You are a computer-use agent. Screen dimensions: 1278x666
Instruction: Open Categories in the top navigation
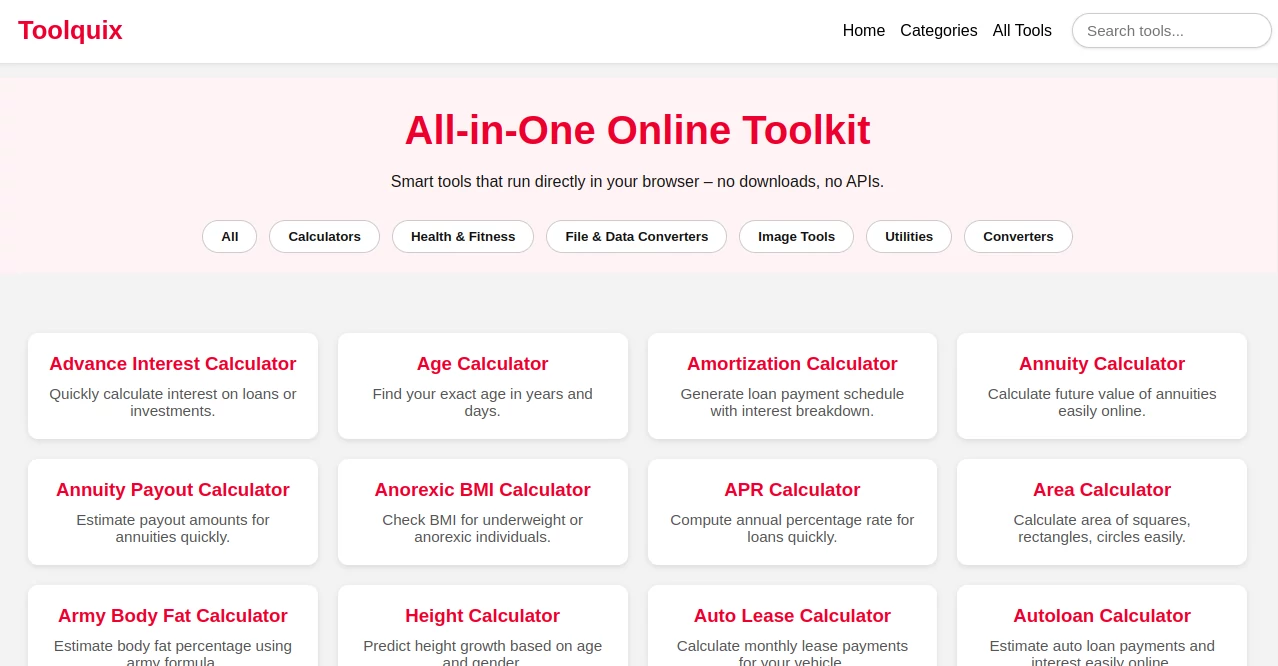click(x=939, y=31)
